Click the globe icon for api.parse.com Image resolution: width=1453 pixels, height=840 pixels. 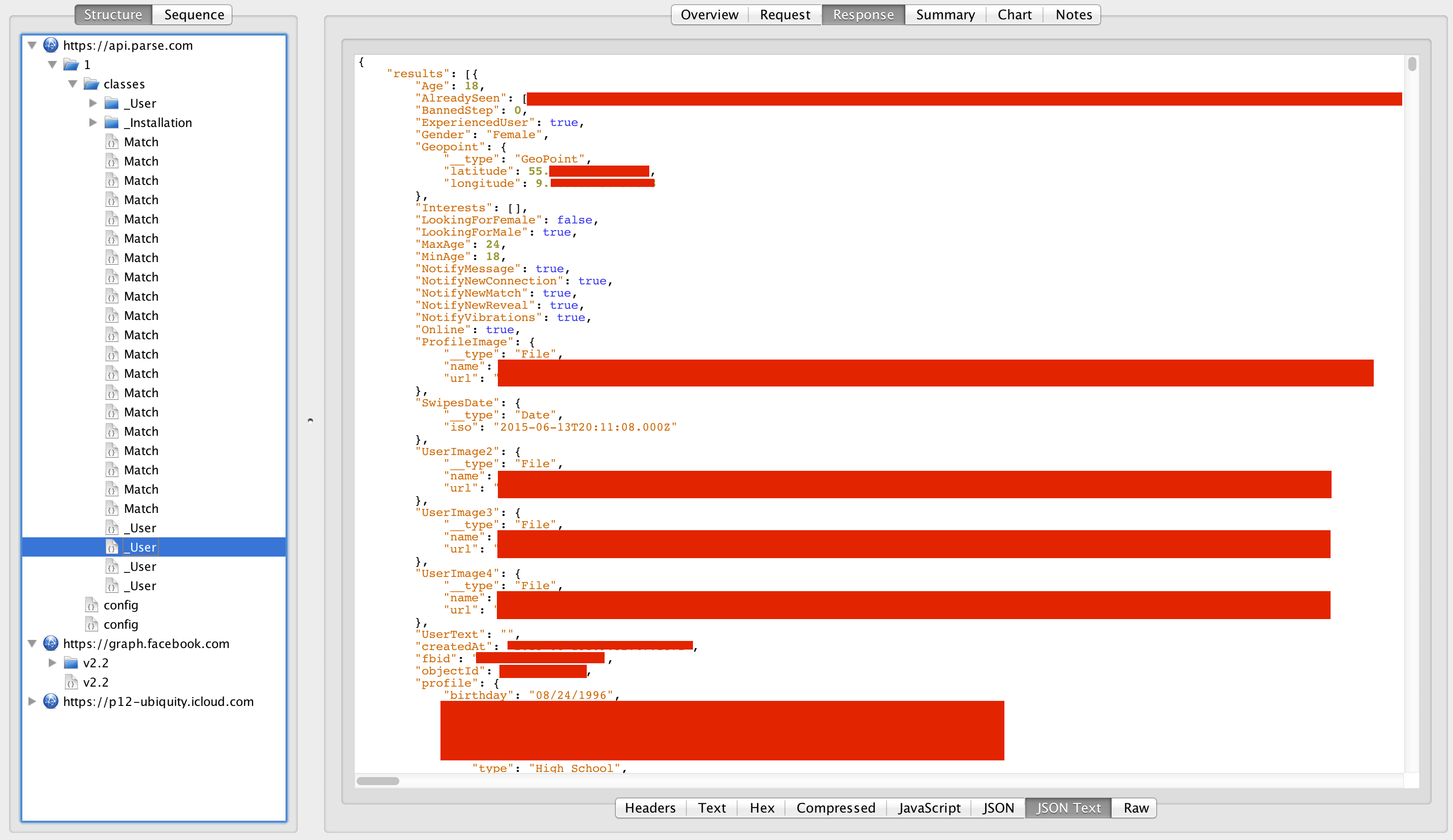click(x=51, y=45)
